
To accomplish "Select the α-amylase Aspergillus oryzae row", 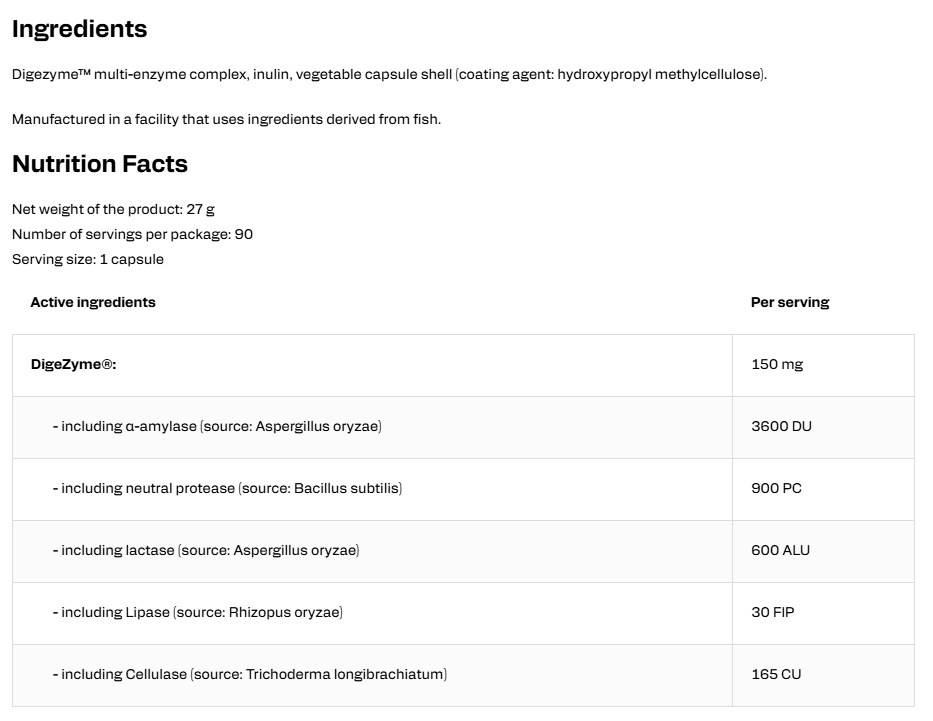I will [463, 427].
